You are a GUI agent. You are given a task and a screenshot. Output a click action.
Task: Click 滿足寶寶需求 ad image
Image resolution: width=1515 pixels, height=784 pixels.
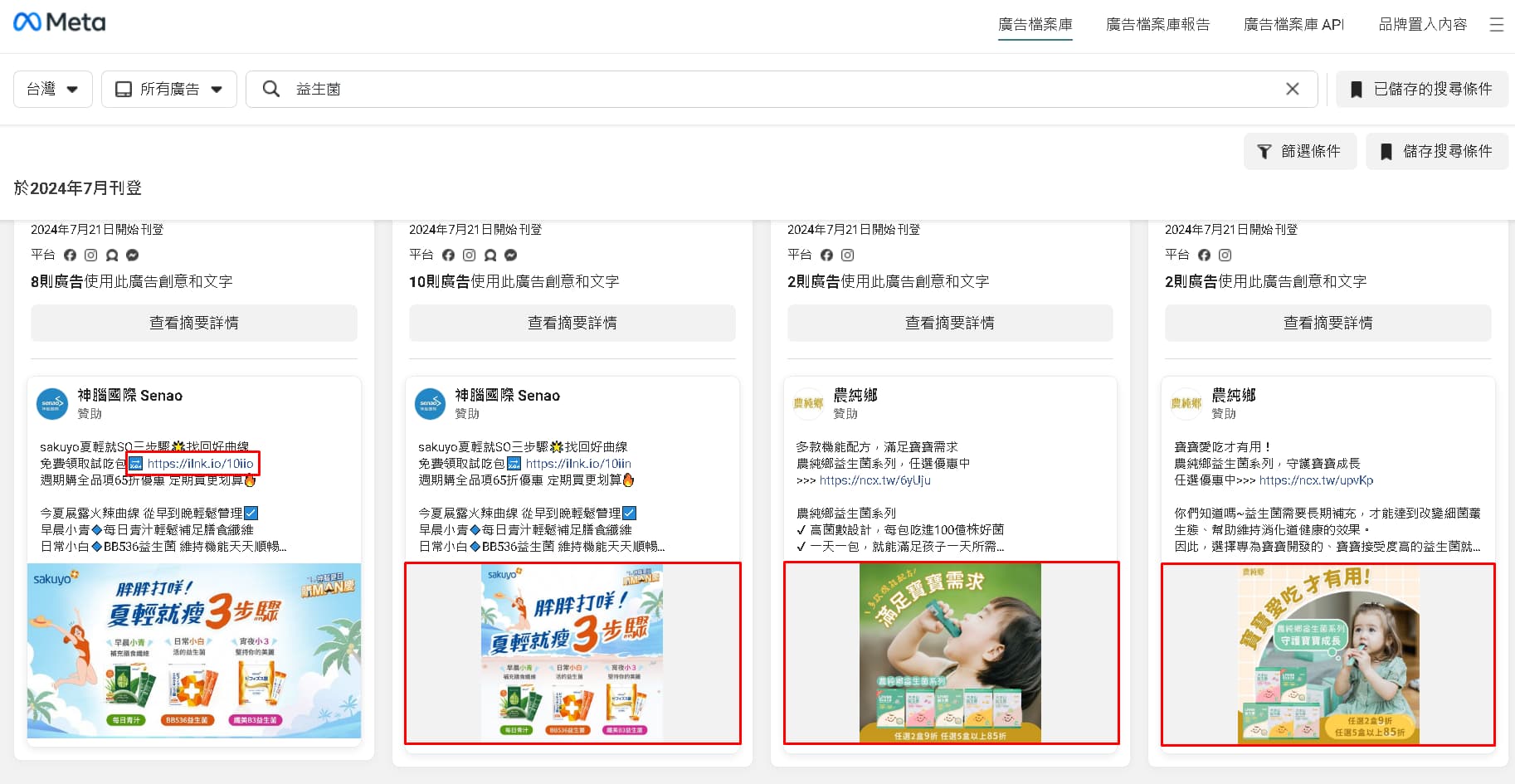pyautogui.click(x=951, y=653)
